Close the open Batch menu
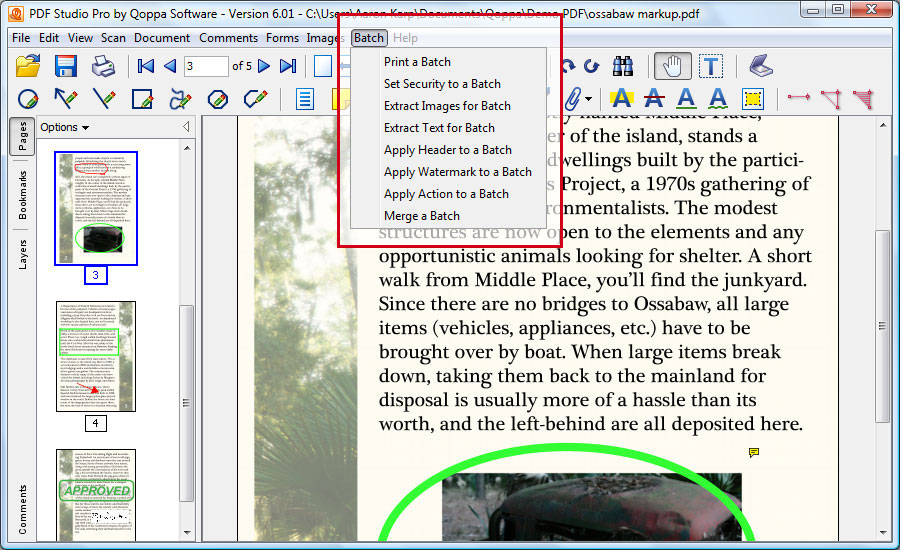The height and width of the screenshot is (550, 900). pos(368,38)
